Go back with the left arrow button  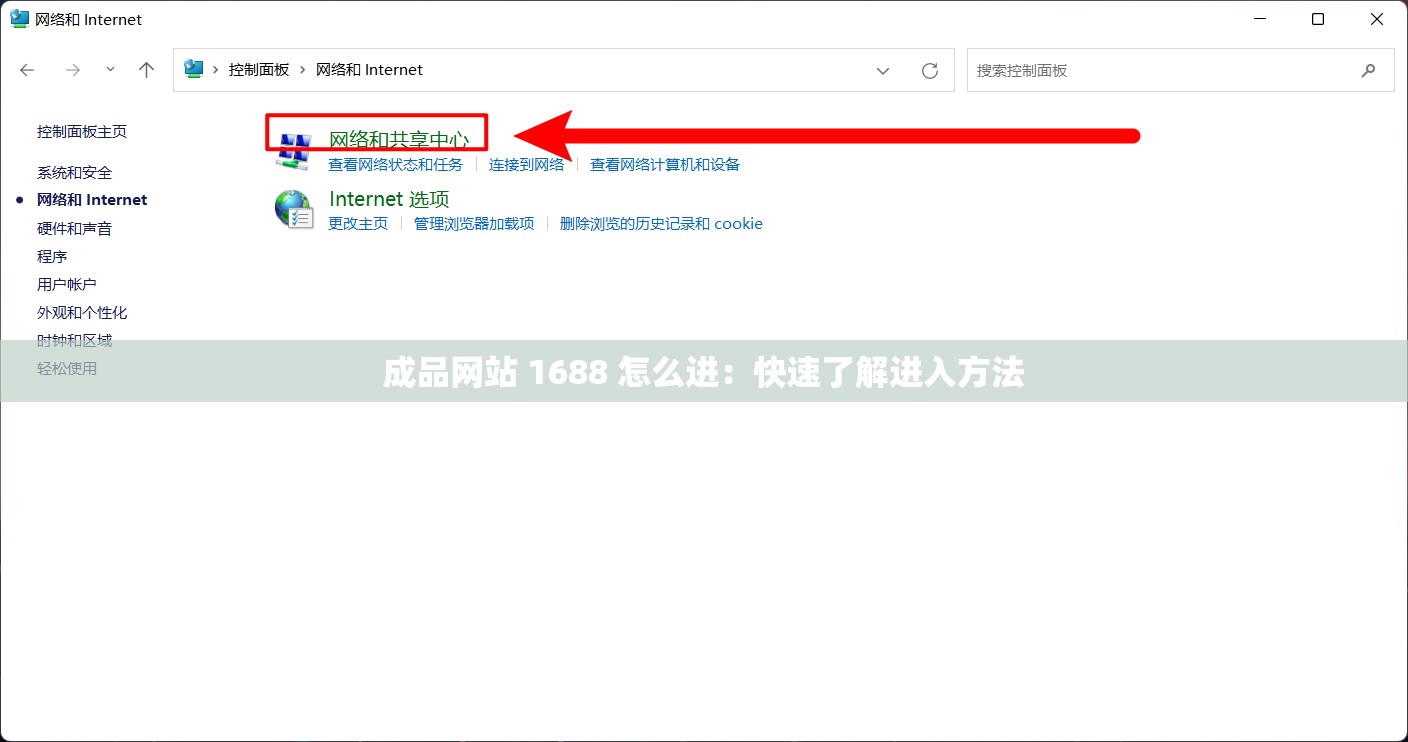click(x=27, y=70)
